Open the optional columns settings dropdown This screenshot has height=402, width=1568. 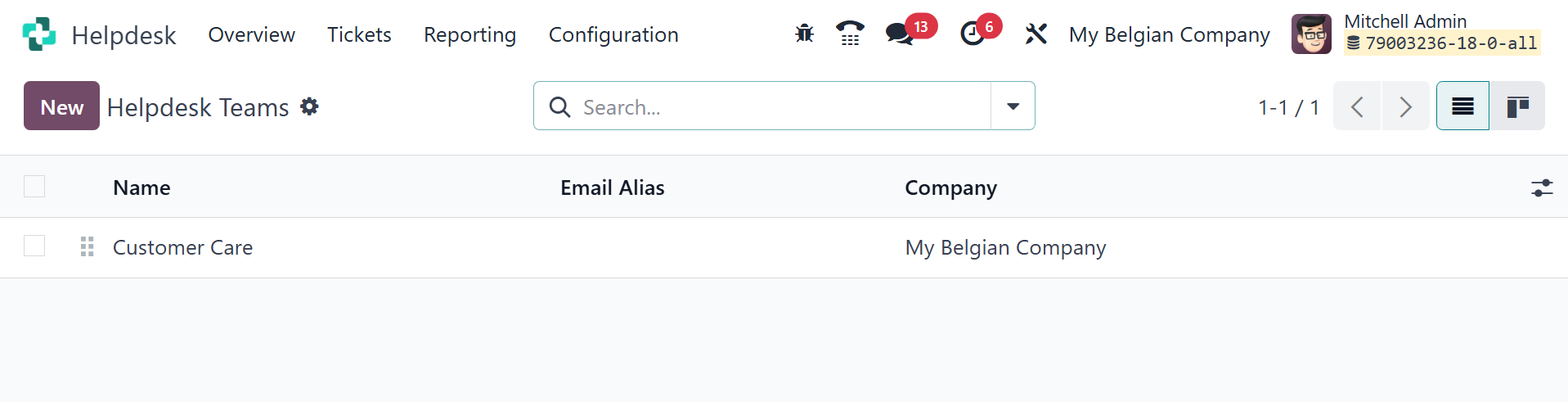pos(1542,188)
